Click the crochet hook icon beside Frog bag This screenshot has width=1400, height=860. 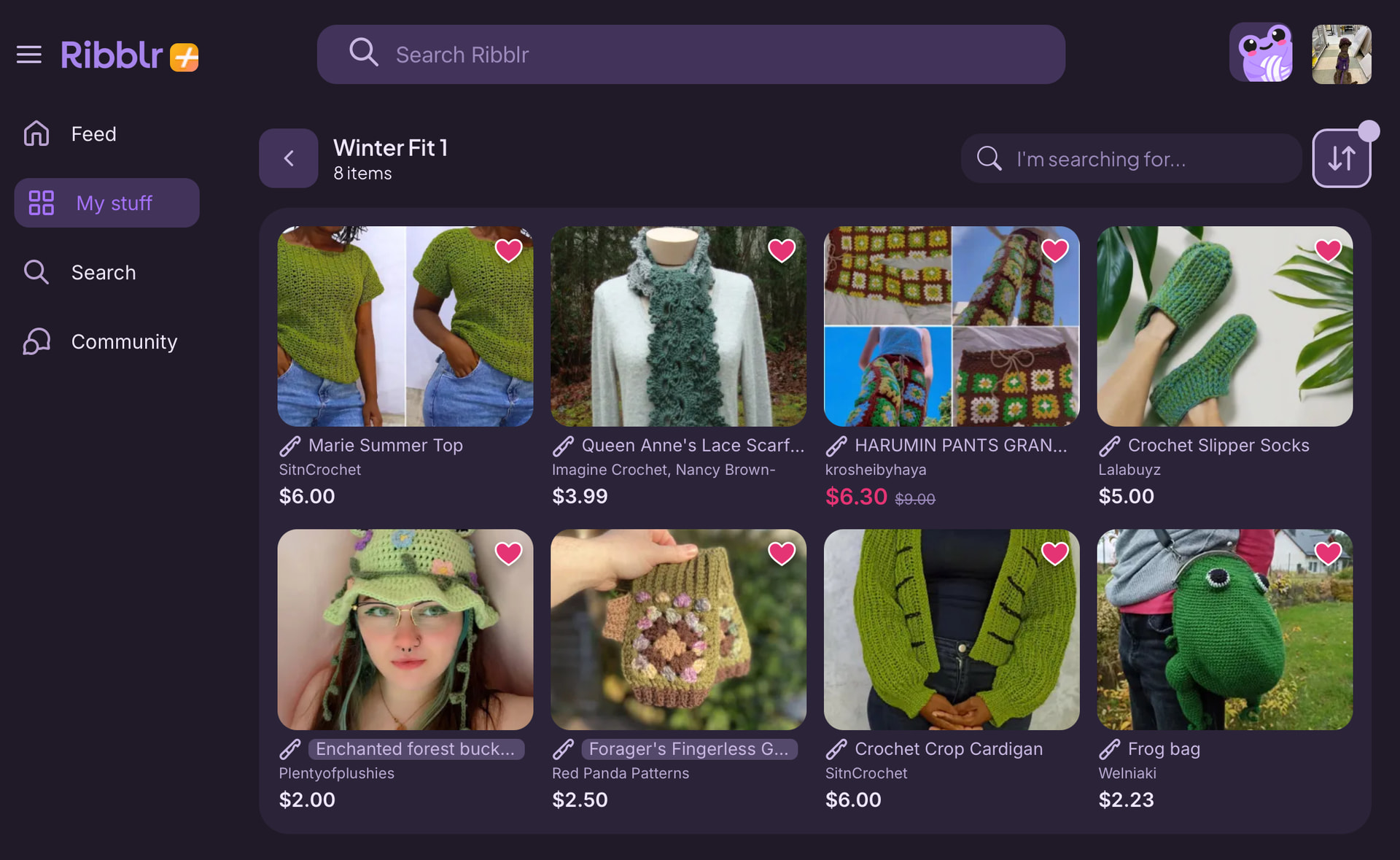[1110, 749]
